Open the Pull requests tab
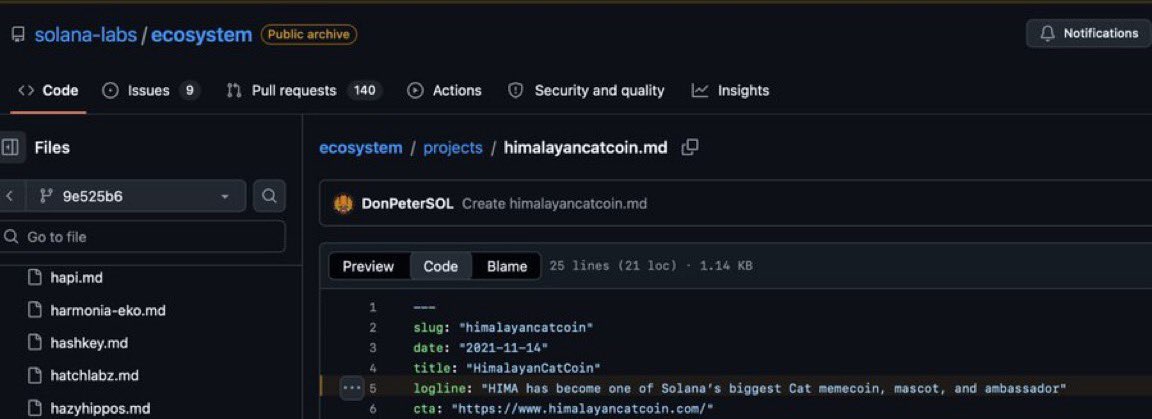 (x=305, y=90)
